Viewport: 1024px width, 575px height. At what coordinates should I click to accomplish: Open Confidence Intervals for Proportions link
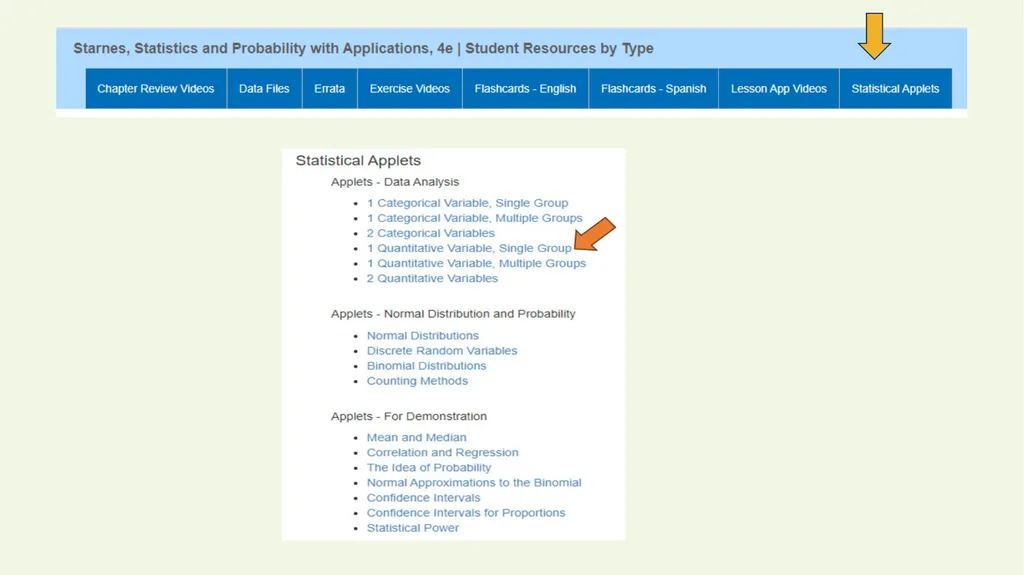(466, 513)
